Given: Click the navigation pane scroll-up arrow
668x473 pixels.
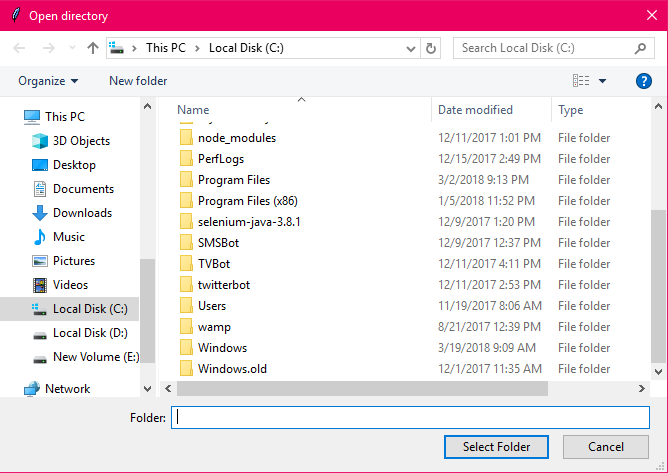Looking at the screenshot, I should coord(147,107).
